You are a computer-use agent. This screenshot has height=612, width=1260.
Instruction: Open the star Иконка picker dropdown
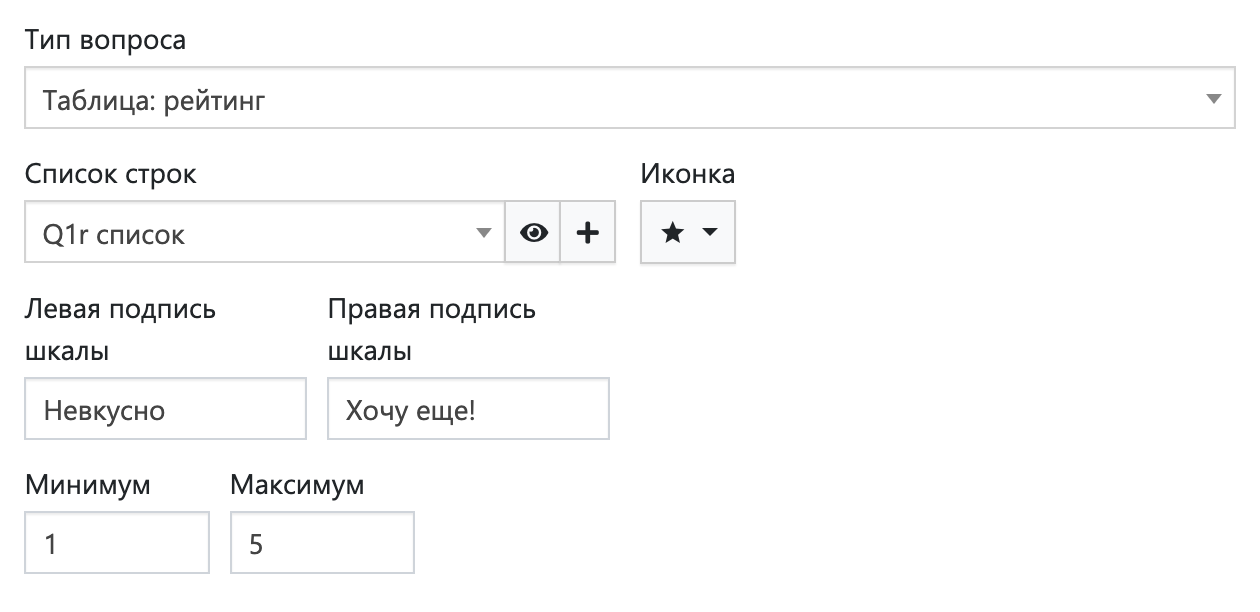pyautogui.click(x=688, y=233)
